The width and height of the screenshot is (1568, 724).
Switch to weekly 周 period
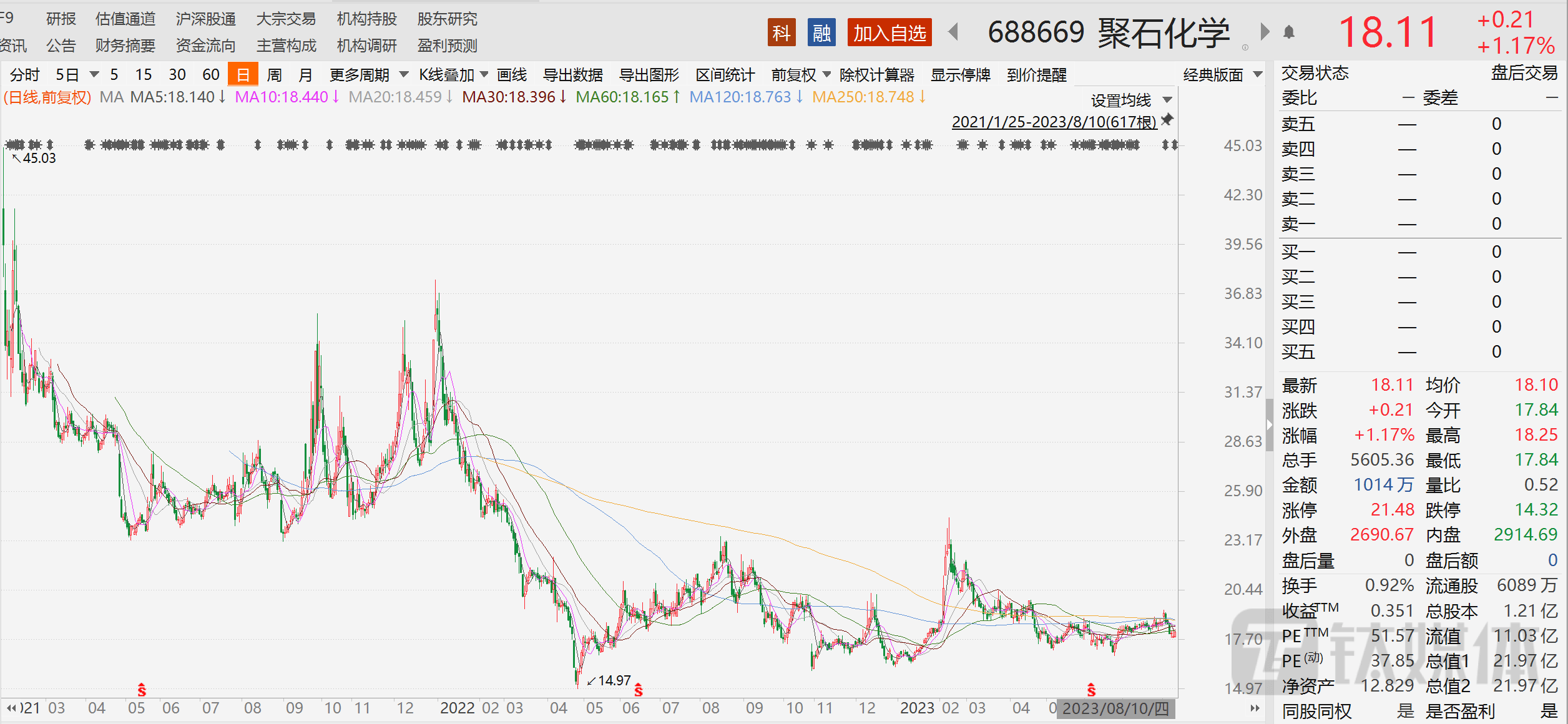274,75
